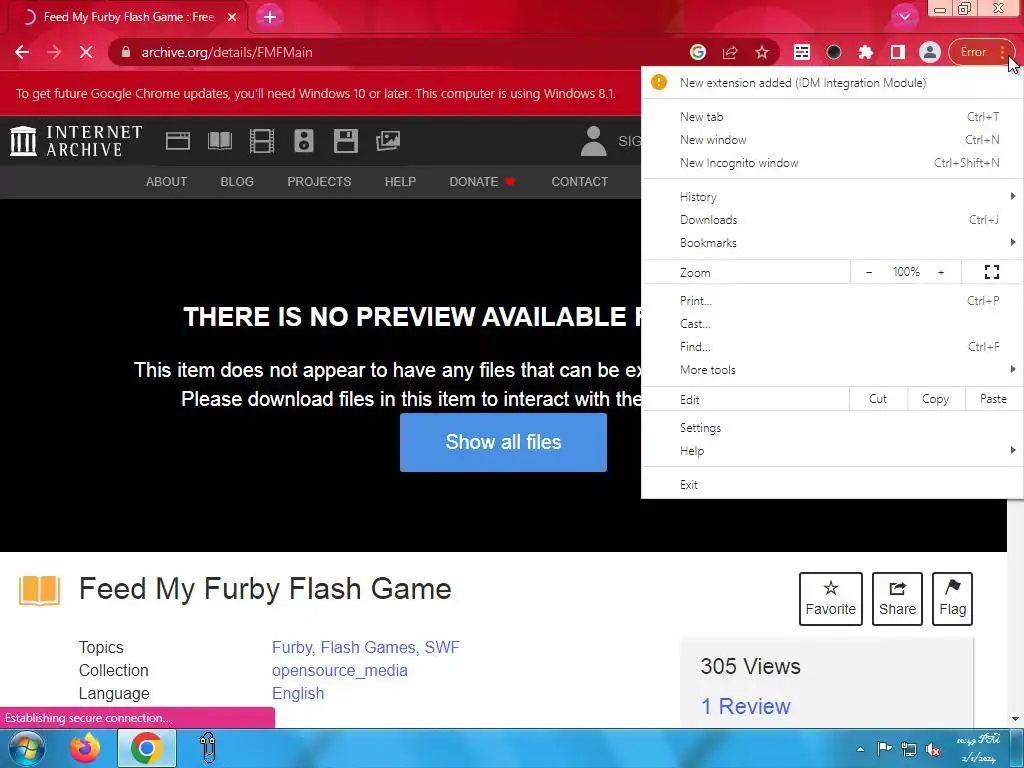This screenshot has width=1024, height=768.
Task: Click the DONATE link
Action: [482, 182]
